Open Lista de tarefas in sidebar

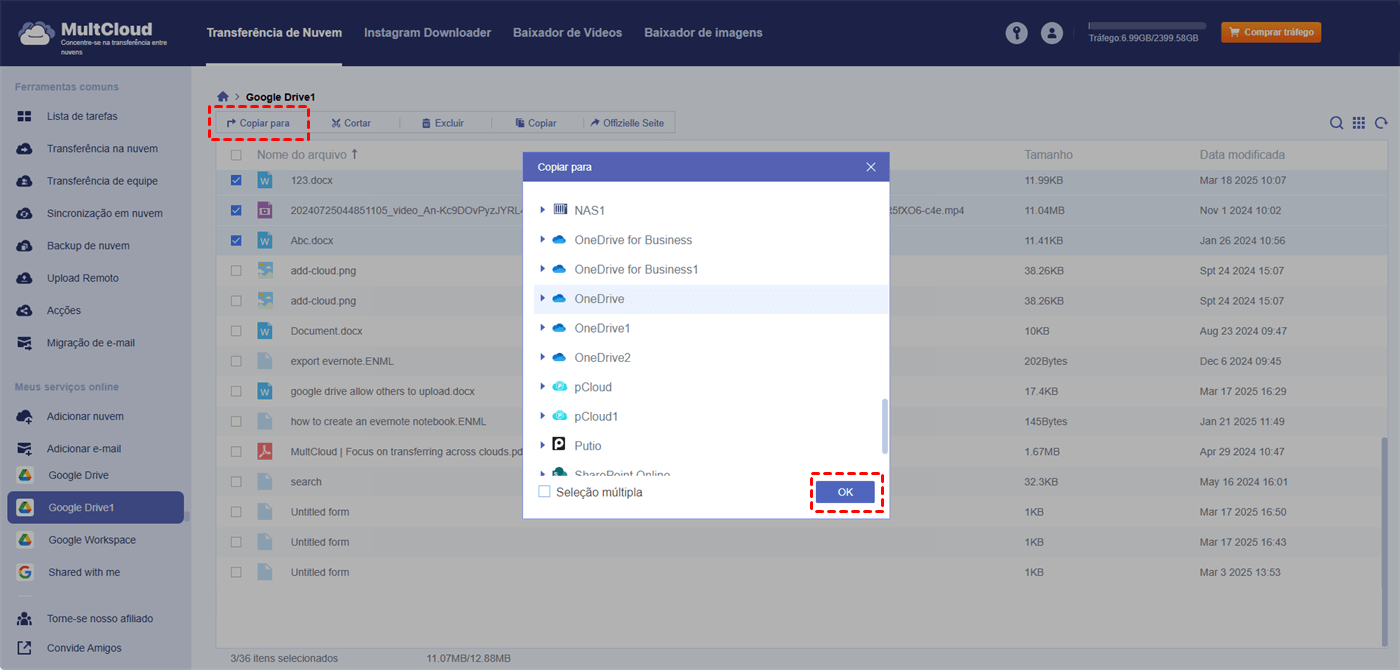(x=82, y=117)
